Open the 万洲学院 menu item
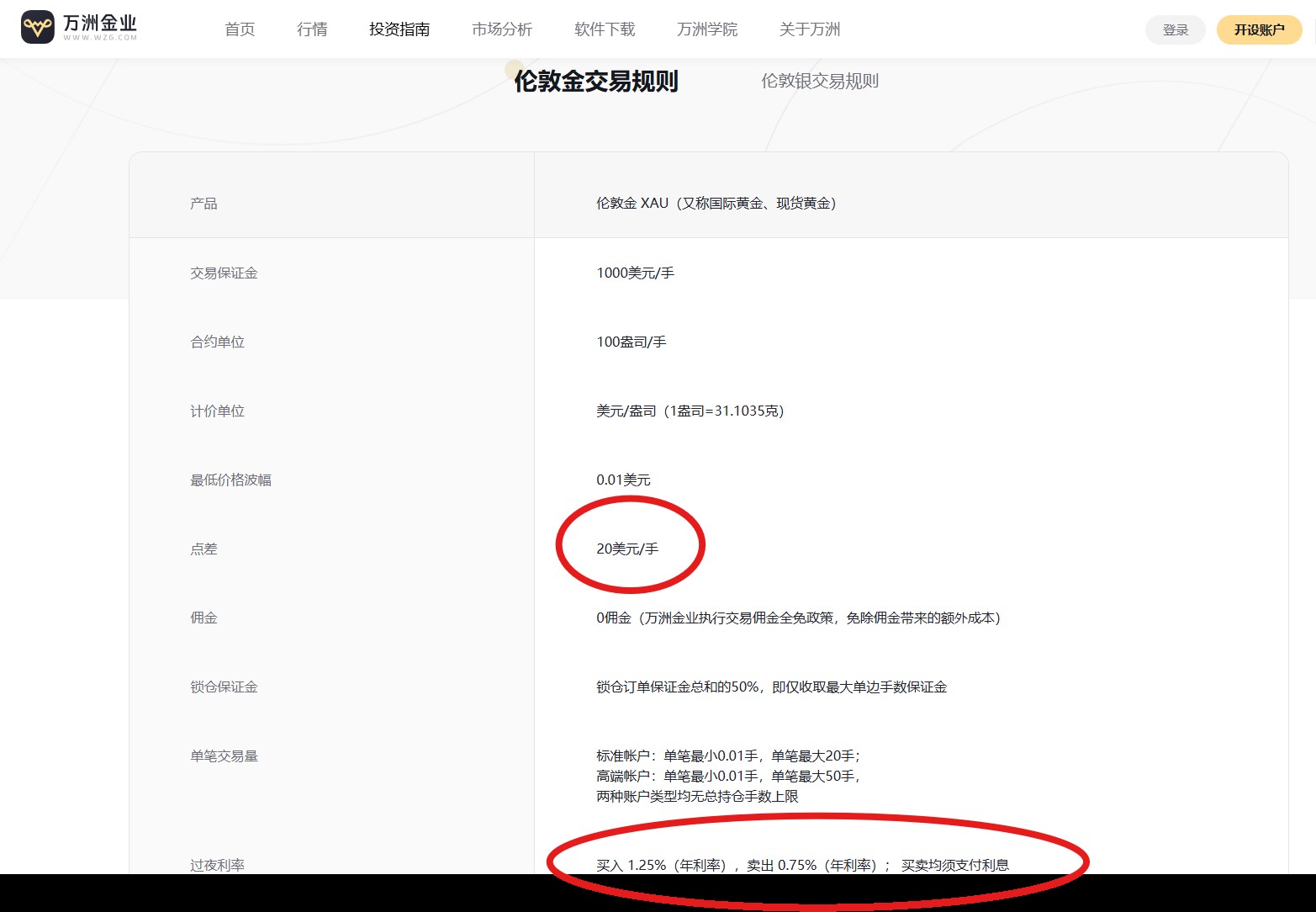The width and height of the screenshot is (1316, 912). 707,29
